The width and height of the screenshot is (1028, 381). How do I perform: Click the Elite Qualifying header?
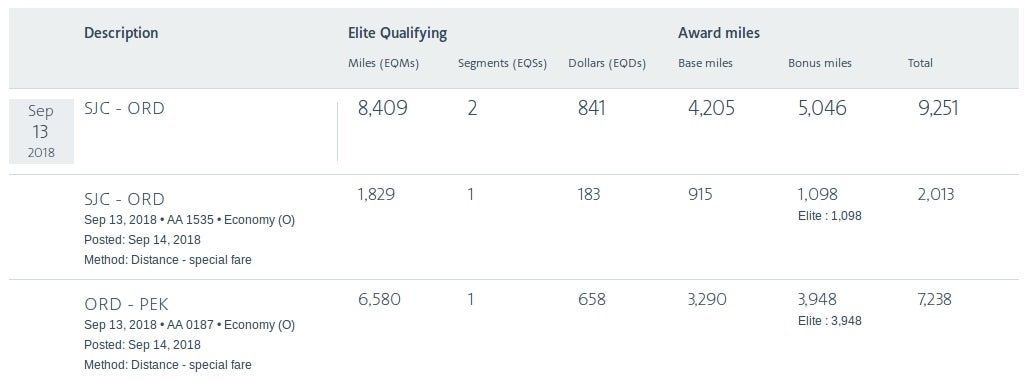[x=397, y=33]
